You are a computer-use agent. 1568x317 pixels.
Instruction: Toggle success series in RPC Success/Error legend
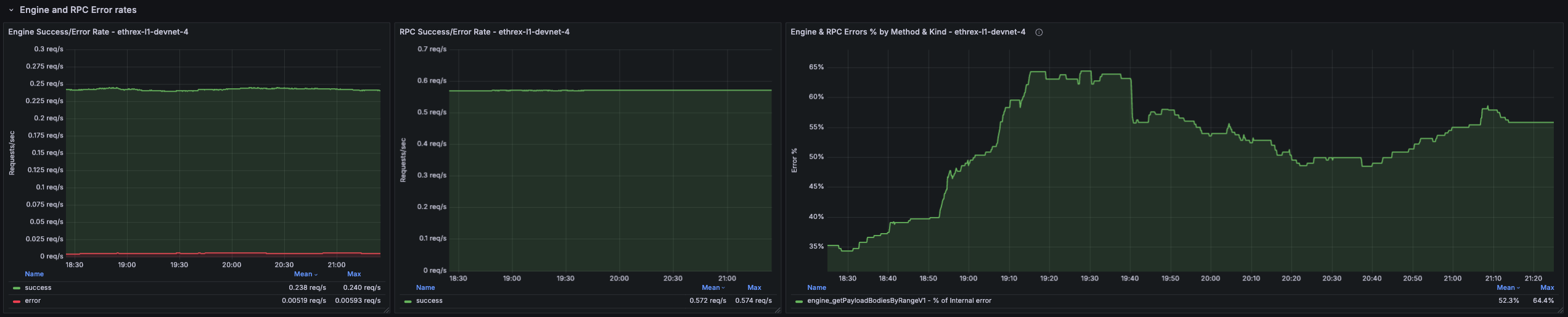point(429,301)
